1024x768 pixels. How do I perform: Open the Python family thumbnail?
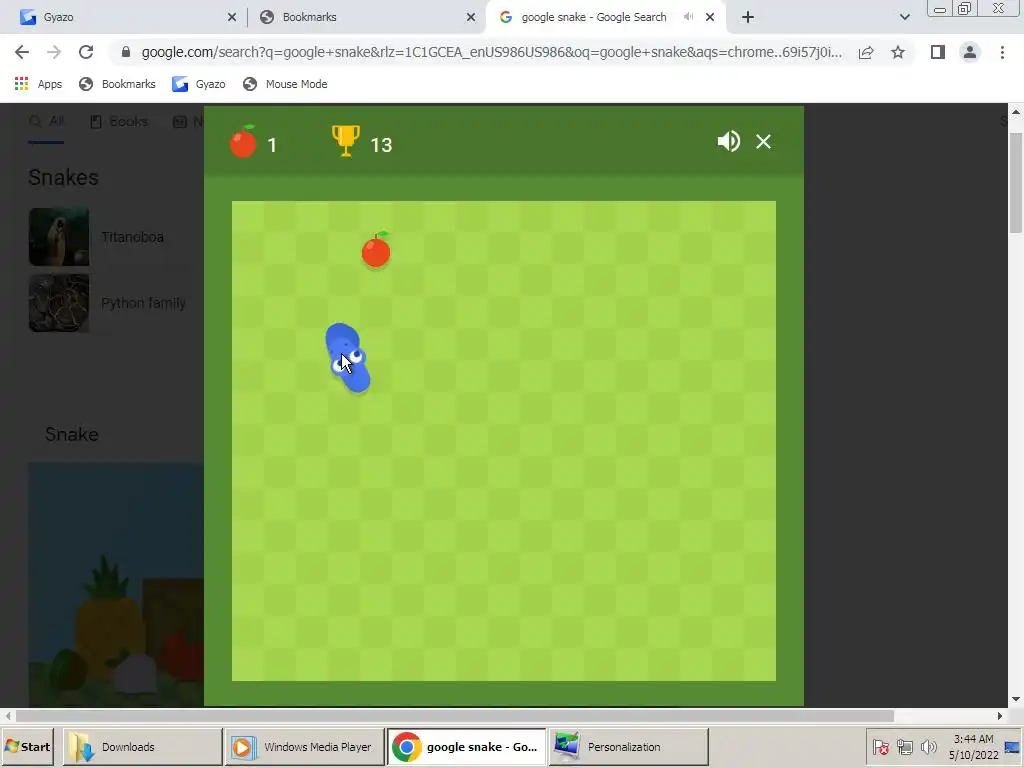coord(59,303)
